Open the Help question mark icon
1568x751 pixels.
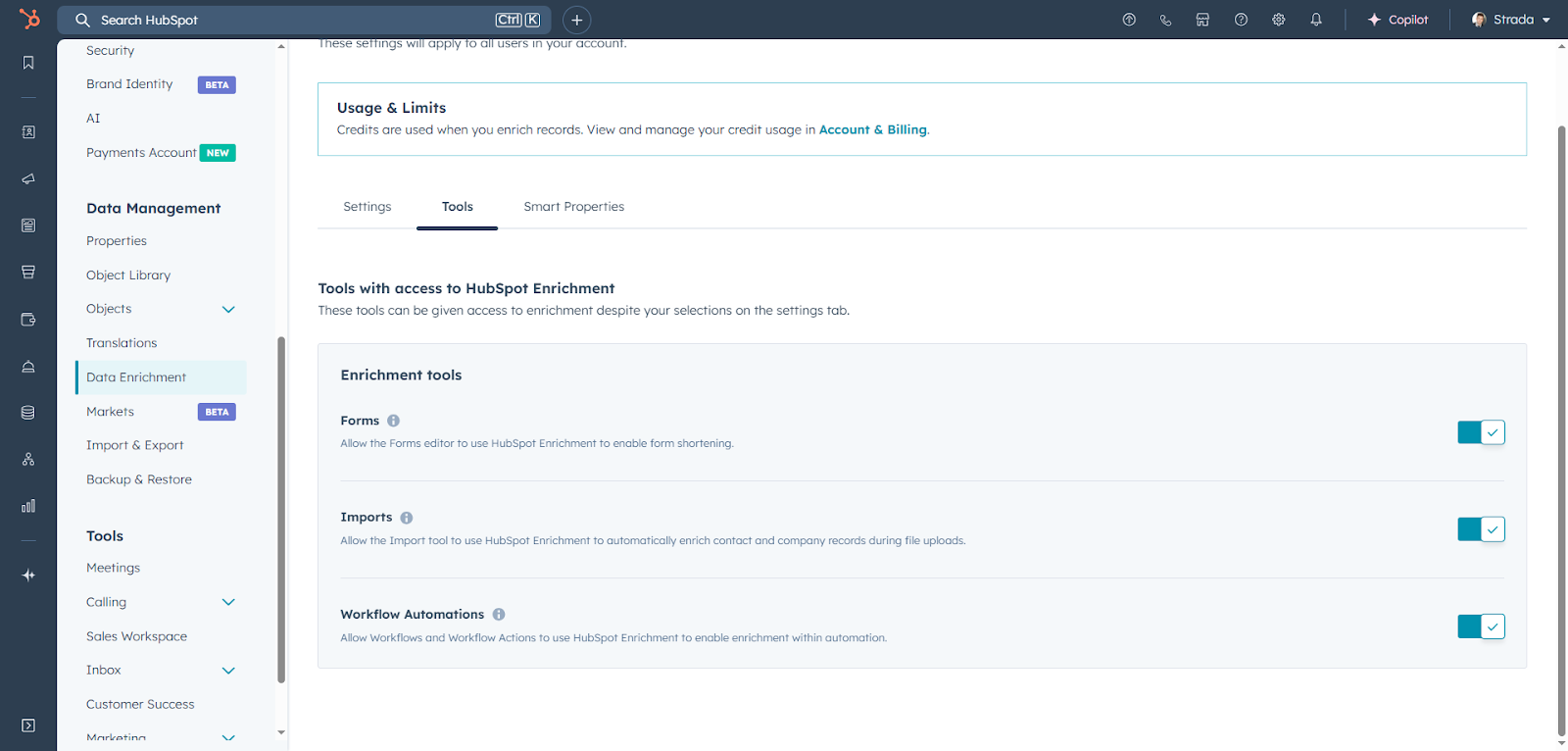1241,20
